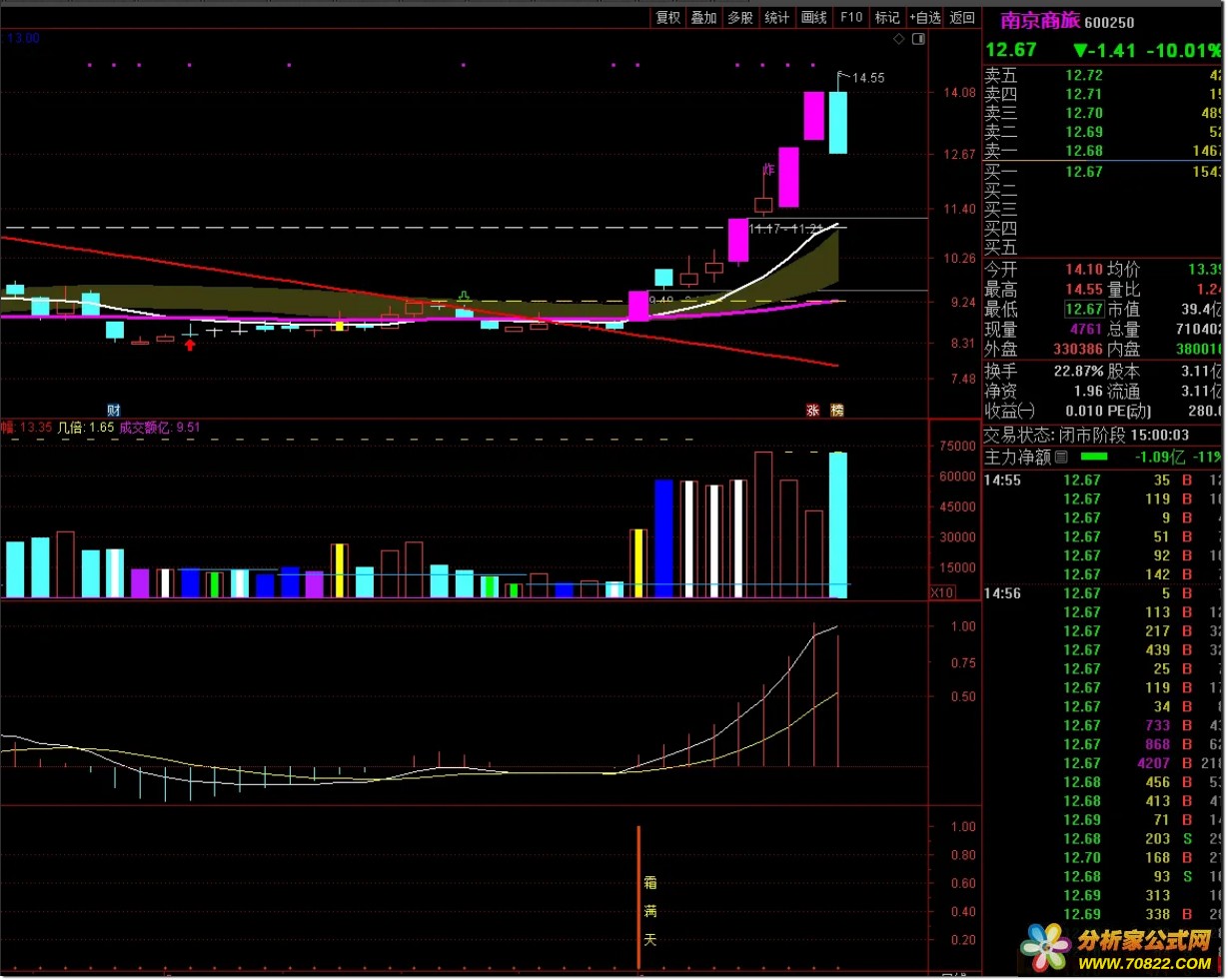This screenshot has width=1228, height=980.
Task: Click the diamond icon above the chart
Action: 898,39
